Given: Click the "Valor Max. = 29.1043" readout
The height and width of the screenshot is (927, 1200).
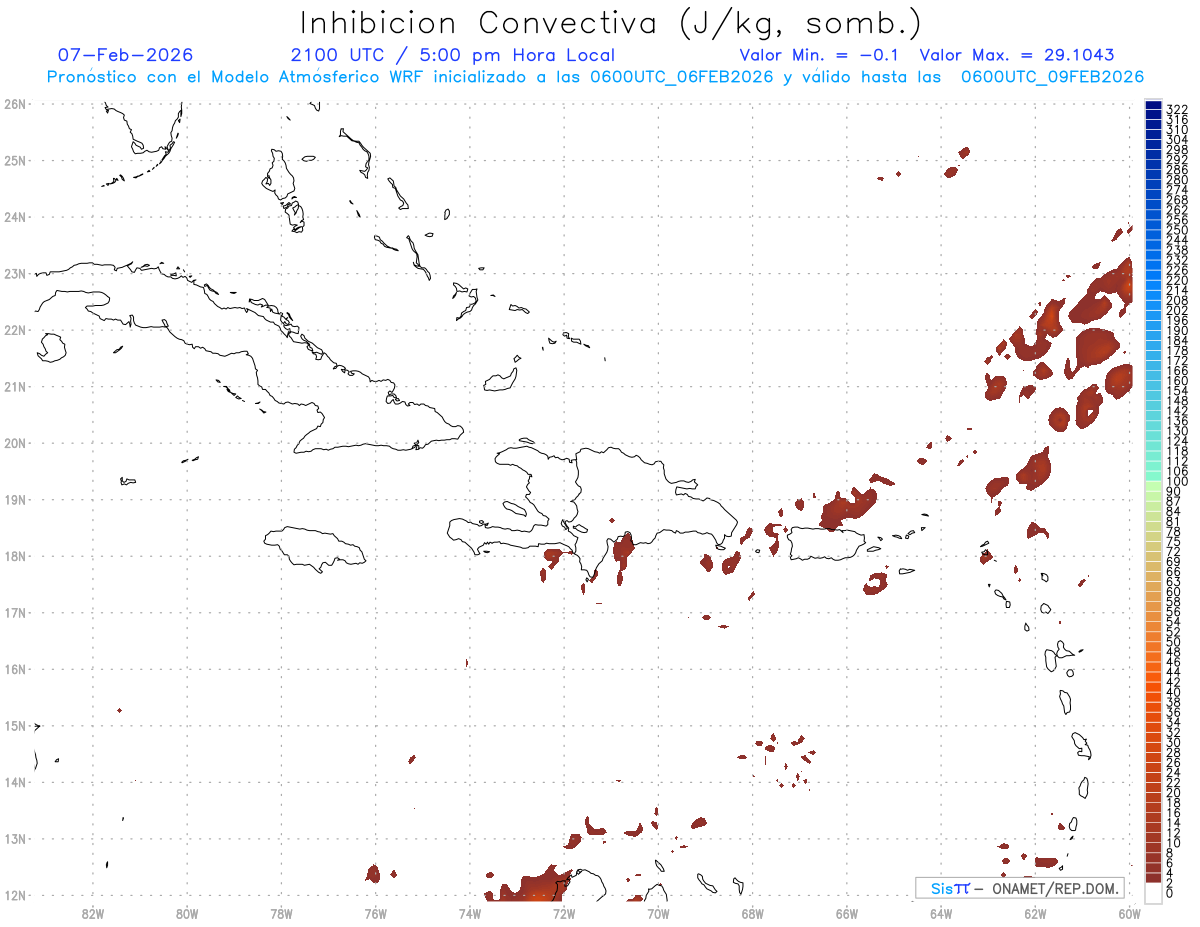Looking at the screenshot, I should click(x=1017, y=55).
